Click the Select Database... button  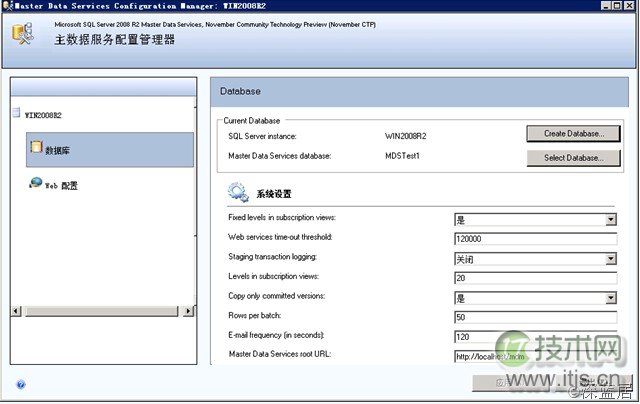[x=573, y=158]
